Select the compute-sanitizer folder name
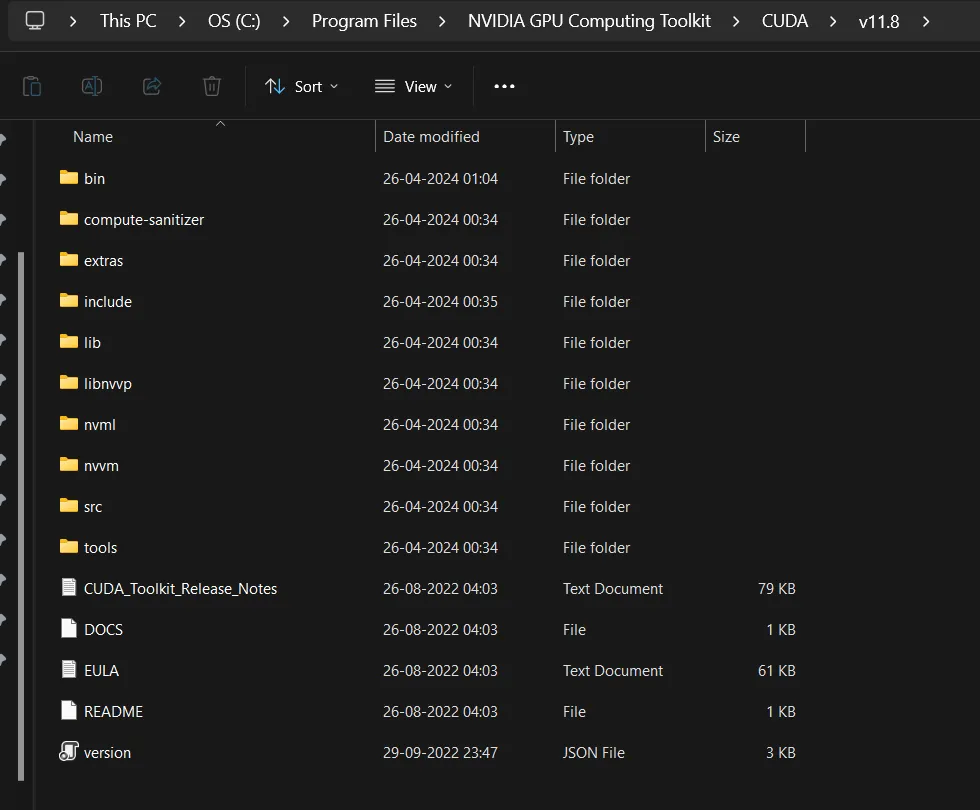This screenshot has height=810, width=980. (144, 220)
